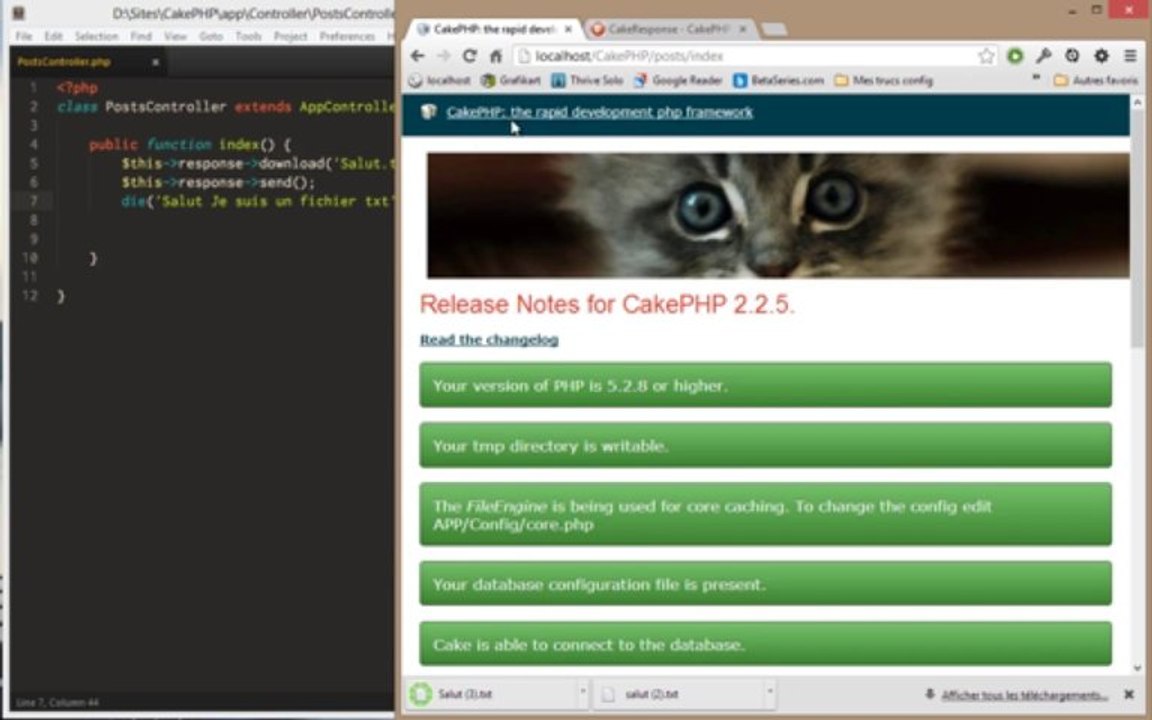Go to the Chrome home page icon
The height and width of the screenshot is (720, 1152).
[x=496, y=56]
